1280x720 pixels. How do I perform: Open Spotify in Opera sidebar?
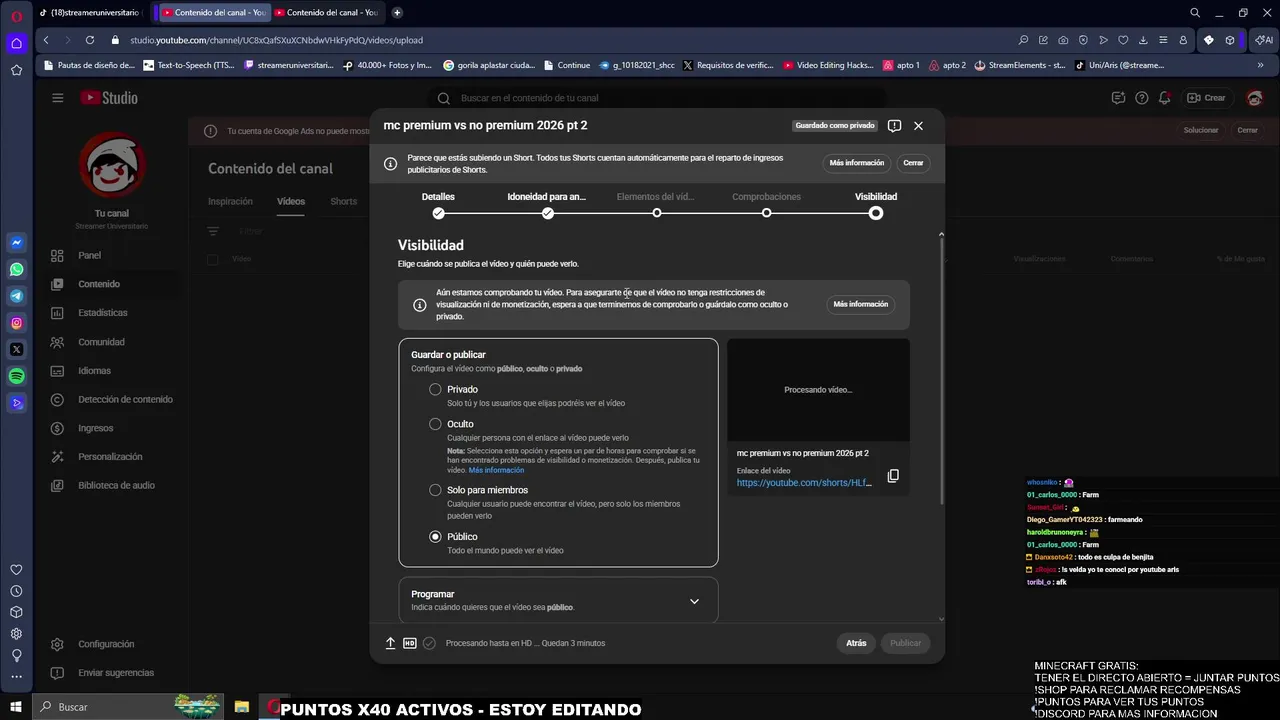pyautogui.click(x=17, y=376)
